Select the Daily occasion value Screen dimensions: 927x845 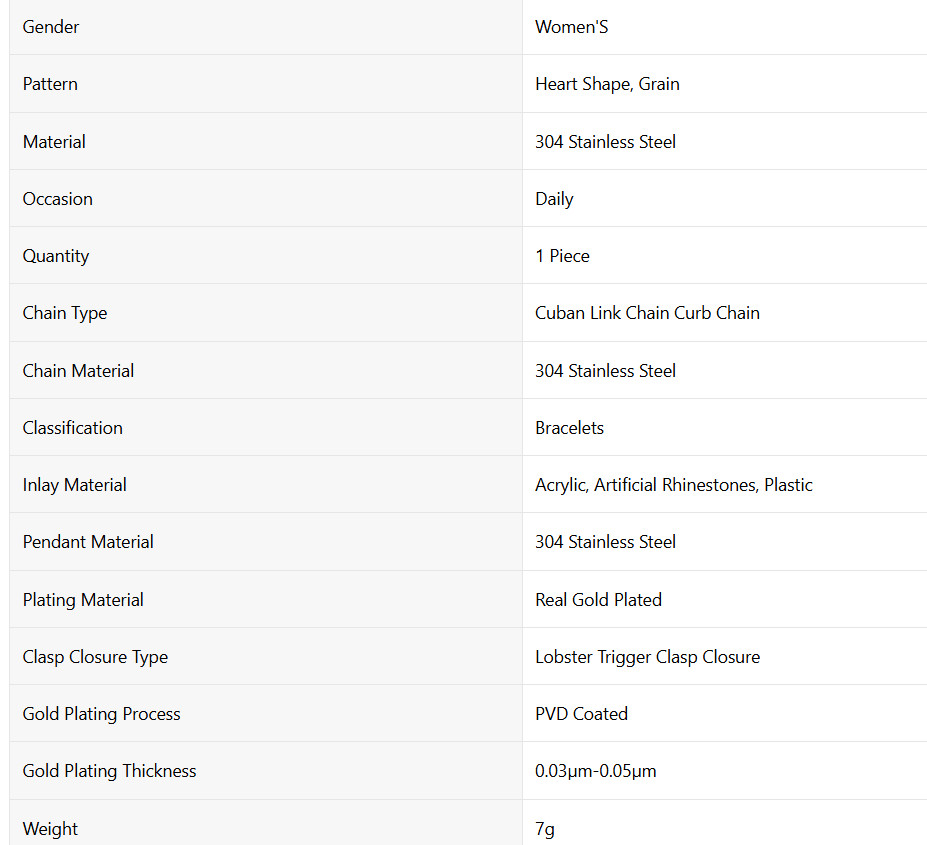click(x=554, y=199)
